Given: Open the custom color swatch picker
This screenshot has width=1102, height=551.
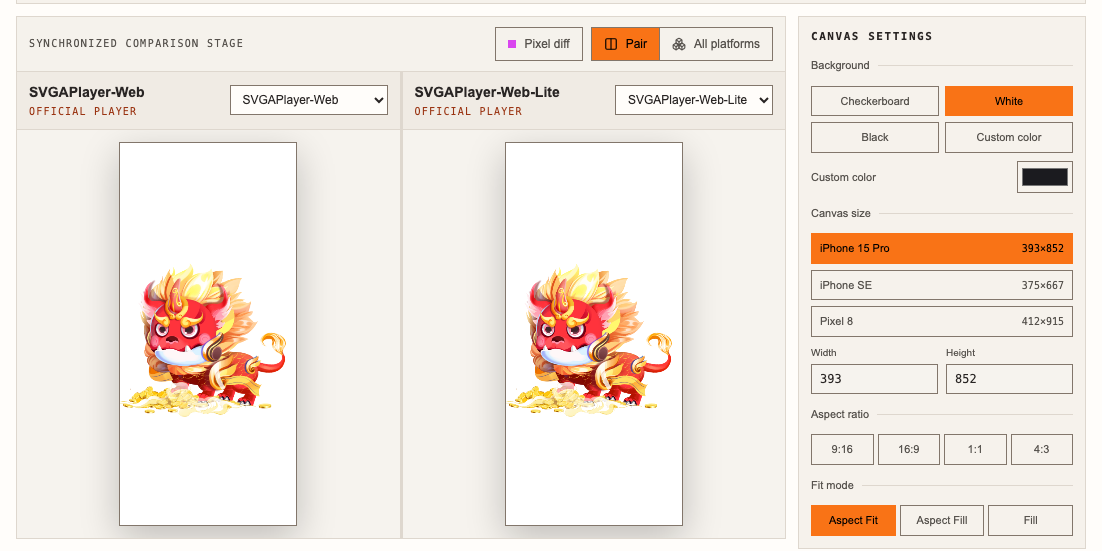Looking at the screenshot, I should [1045, 176].
